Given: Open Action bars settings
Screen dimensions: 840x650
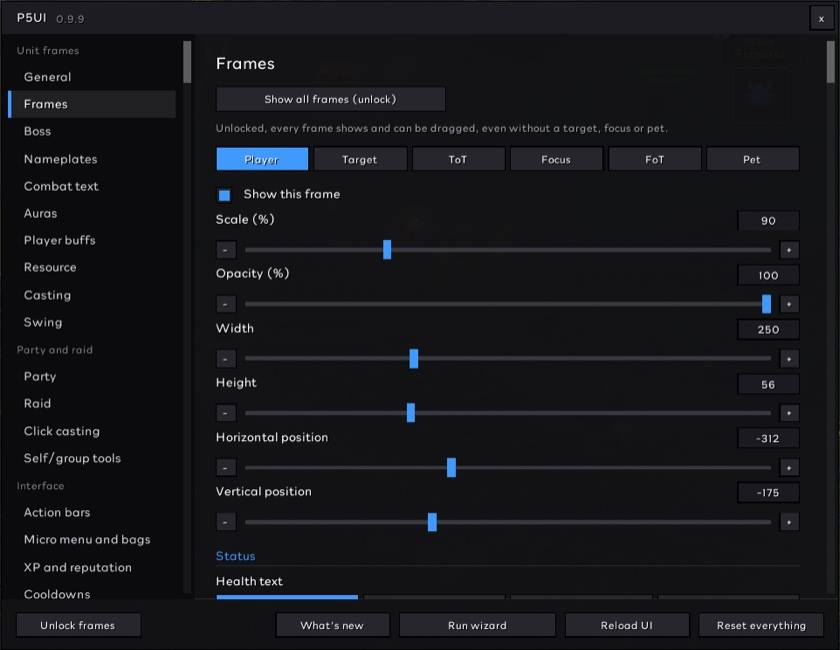Looking at the screenshot, I should click(92, 512).
